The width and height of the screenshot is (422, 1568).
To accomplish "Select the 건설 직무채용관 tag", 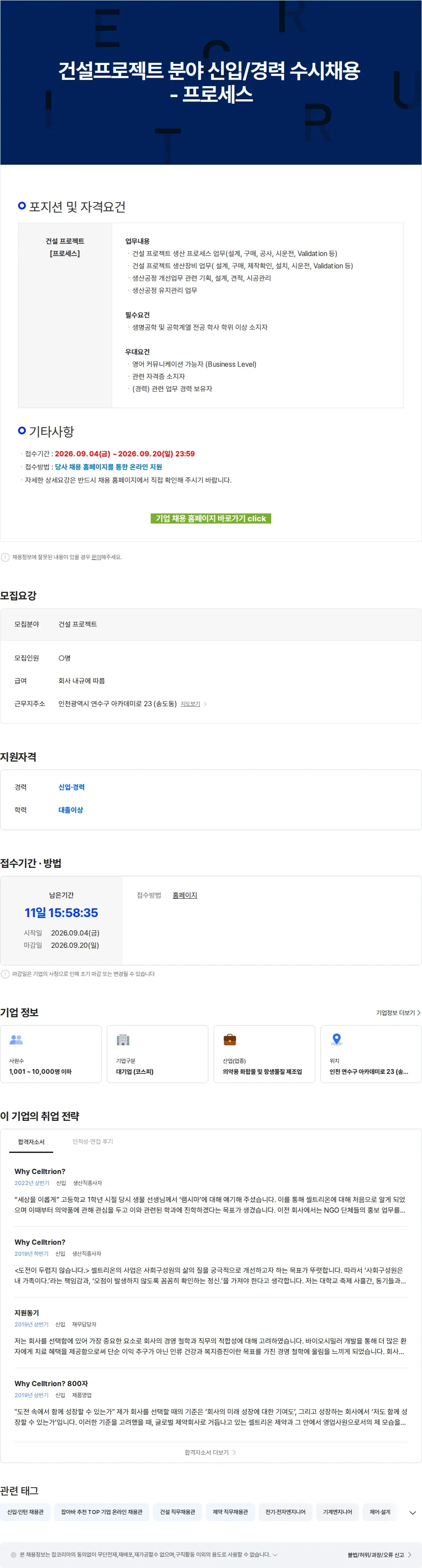I will [x=178, y=1512].
